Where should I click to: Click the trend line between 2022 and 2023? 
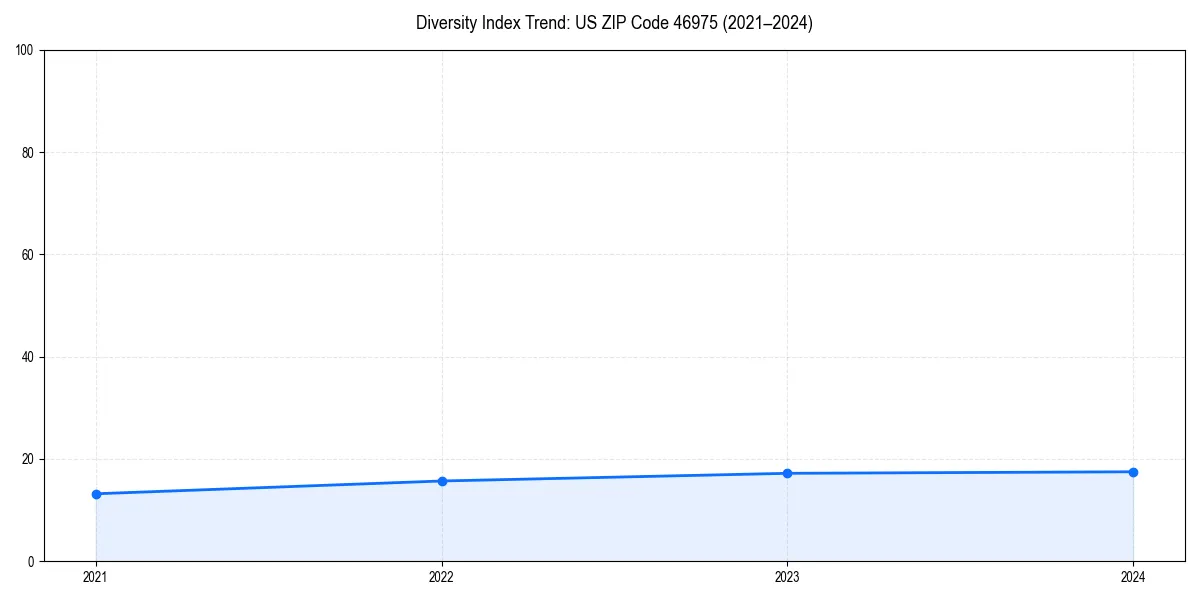[x=614, y=476]
